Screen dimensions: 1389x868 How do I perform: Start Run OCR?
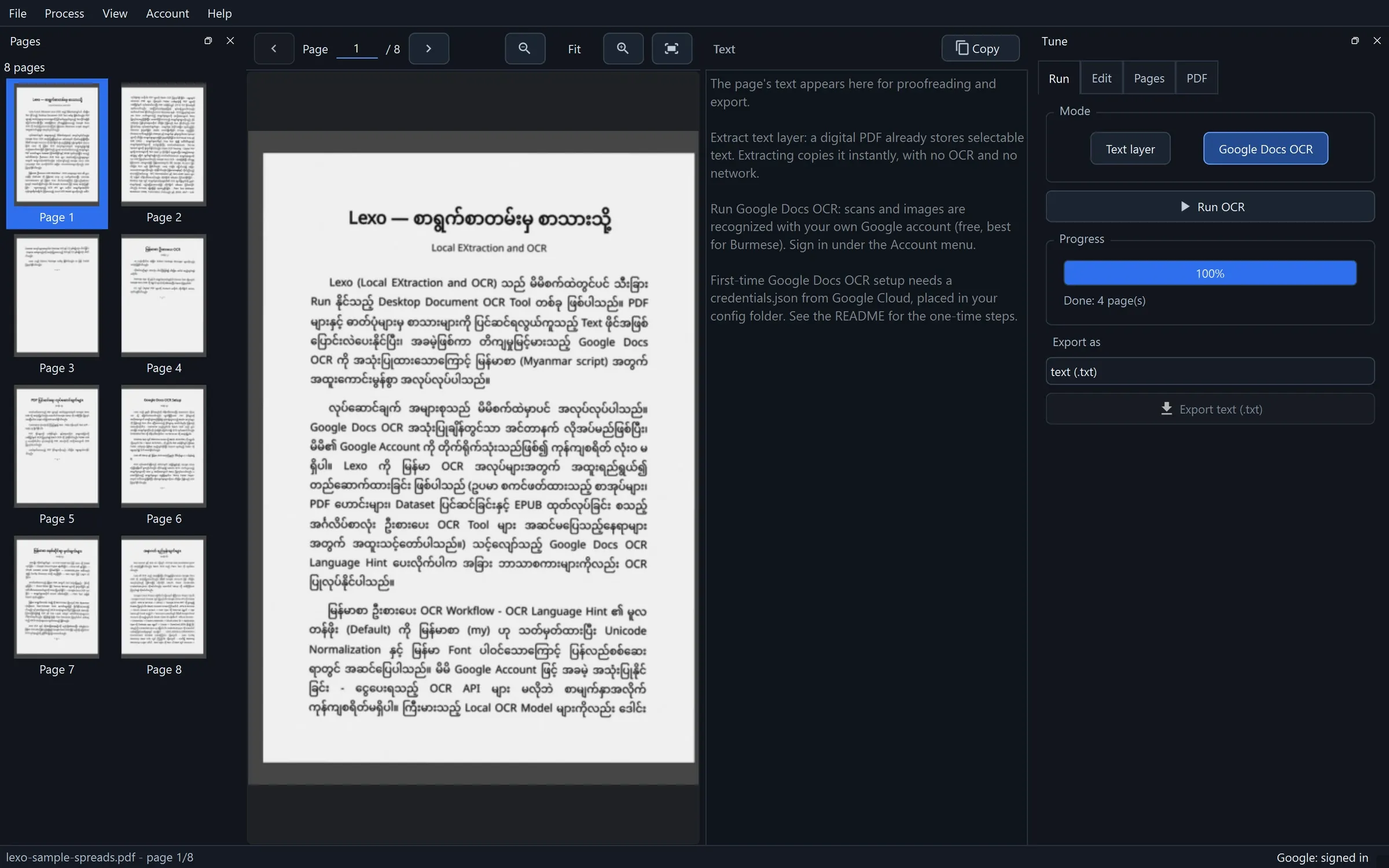[1210, 207]
